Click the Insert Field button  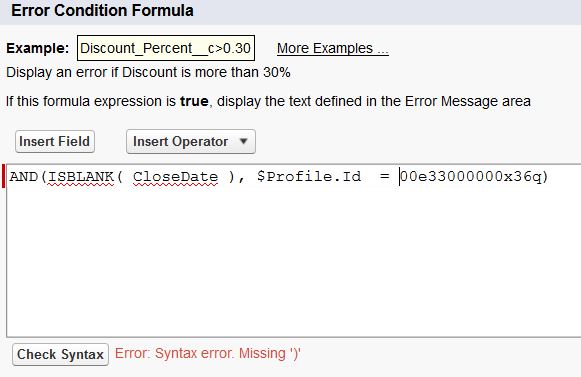tap(55, 141)
